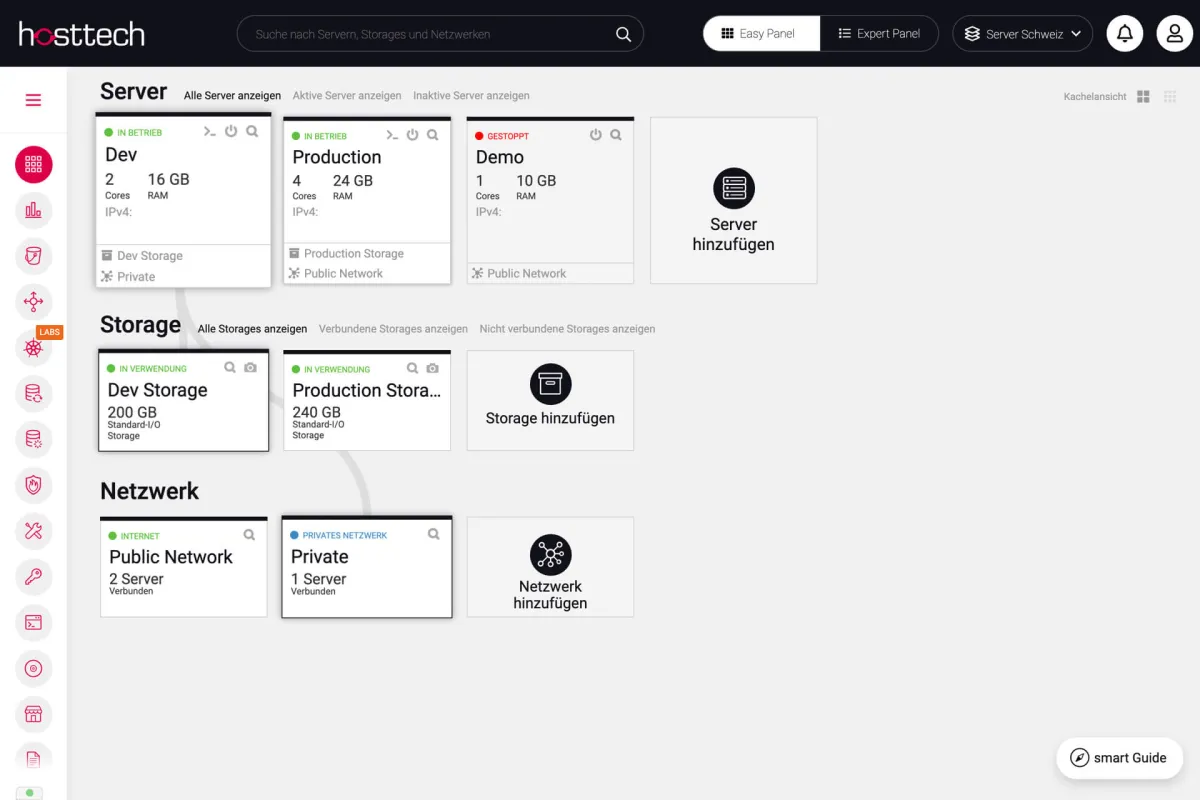
Task: Open the Server Schweiz location dropdown
Action: click(x=1022, y=34)
